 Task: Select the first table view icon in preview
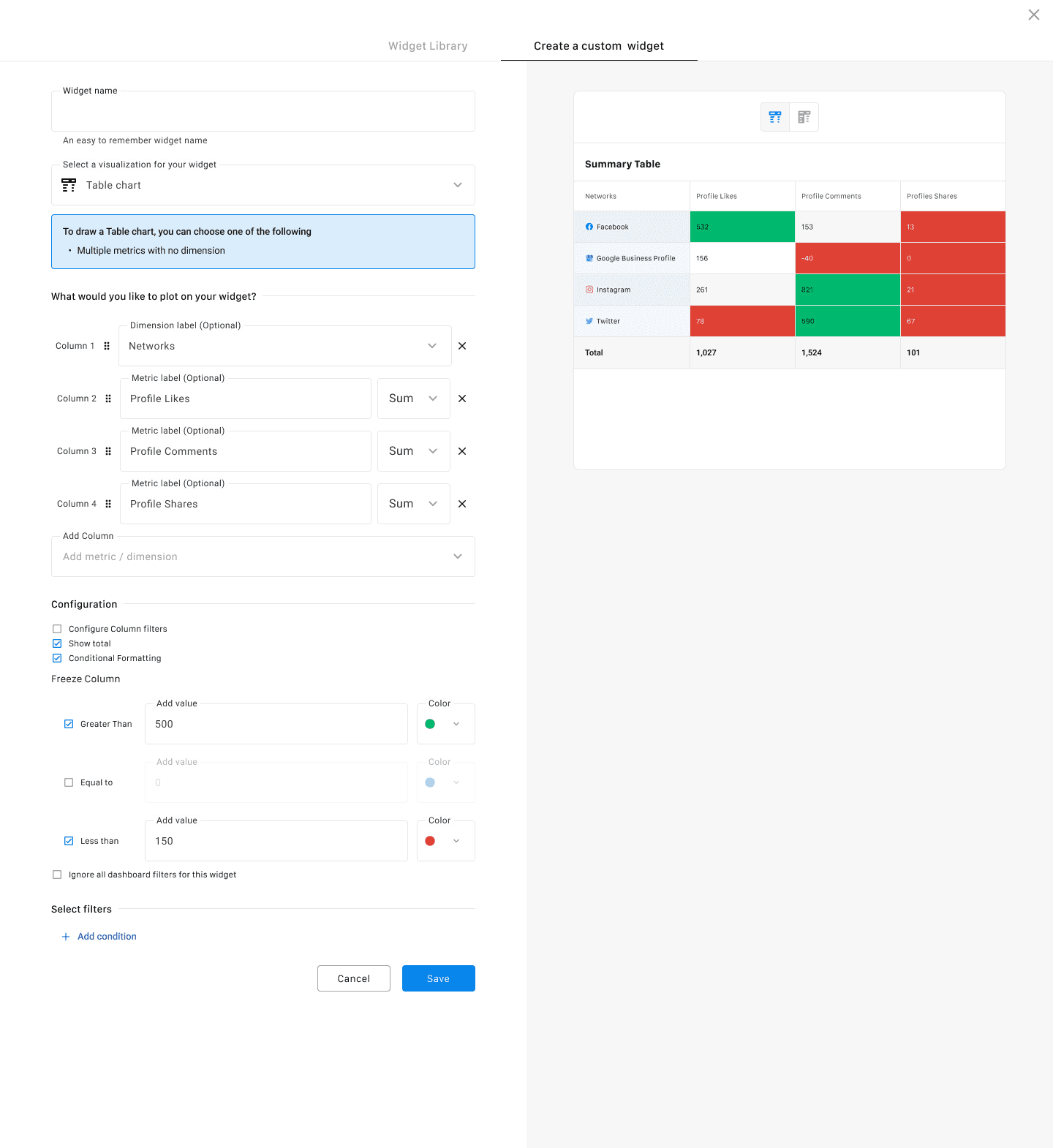click(775, 117)
